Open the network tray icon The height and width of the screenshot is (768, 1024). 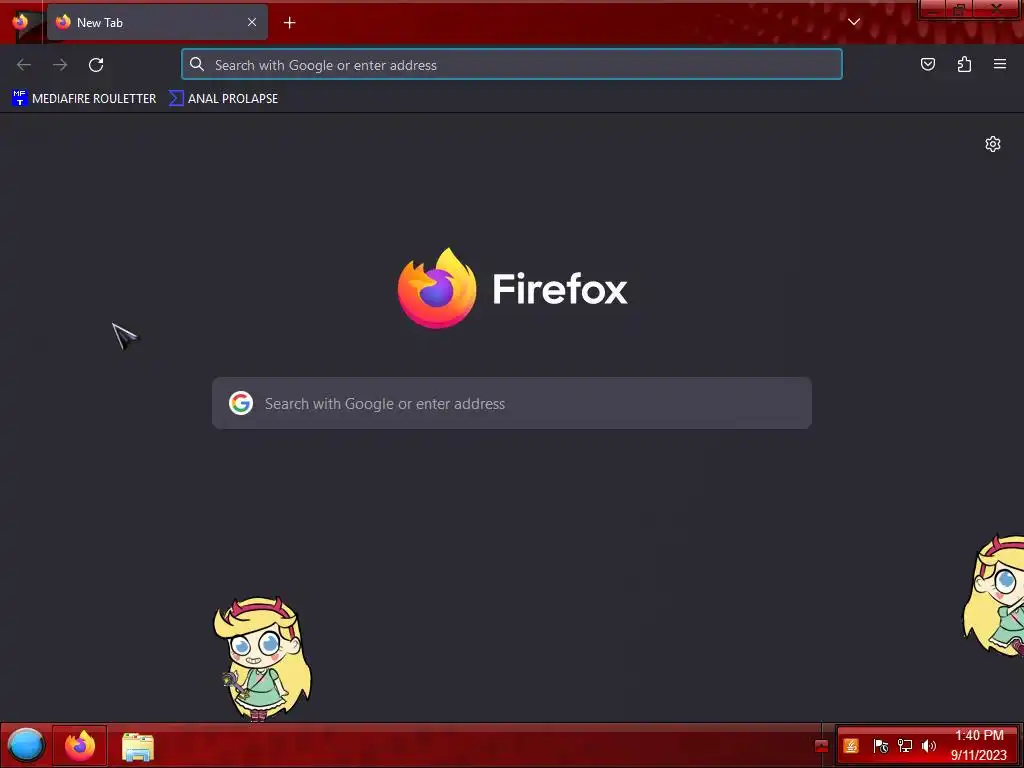(904, 746)
